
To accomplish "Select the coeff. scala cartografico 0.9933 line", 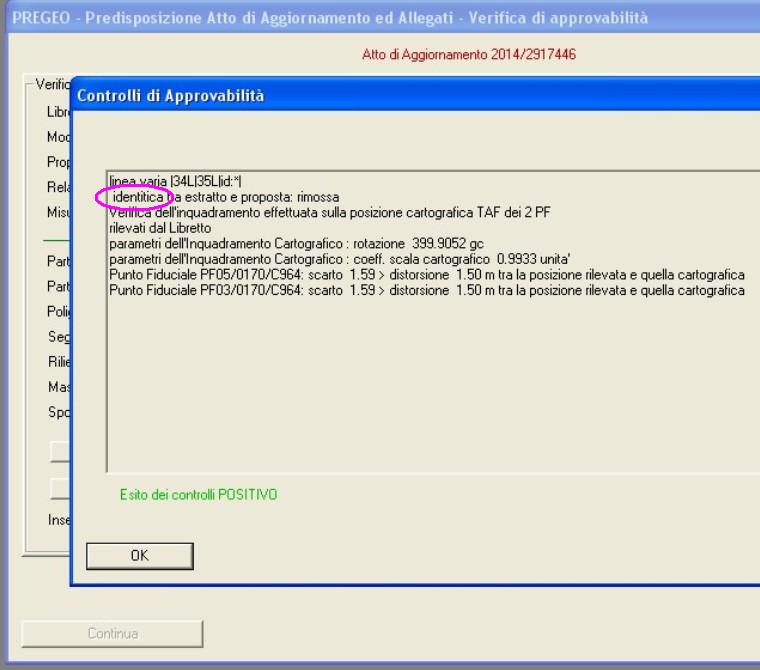I will tap(339, 259).
